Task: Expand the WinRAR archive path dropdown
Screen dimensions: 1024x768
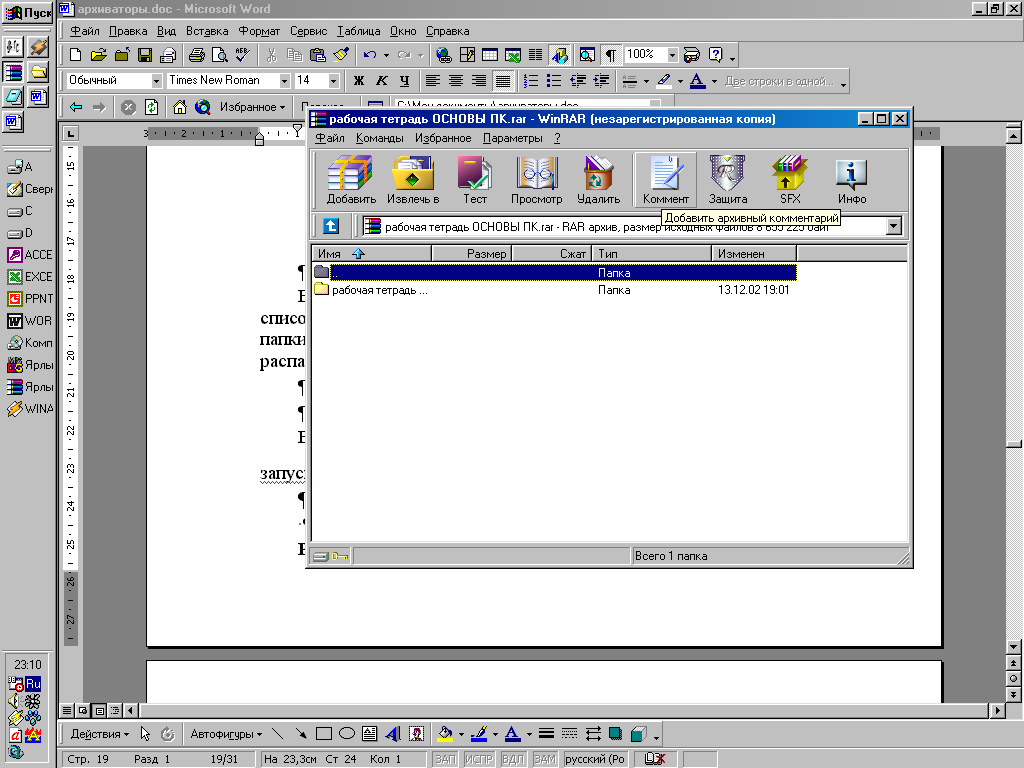Action: (893, 226)
